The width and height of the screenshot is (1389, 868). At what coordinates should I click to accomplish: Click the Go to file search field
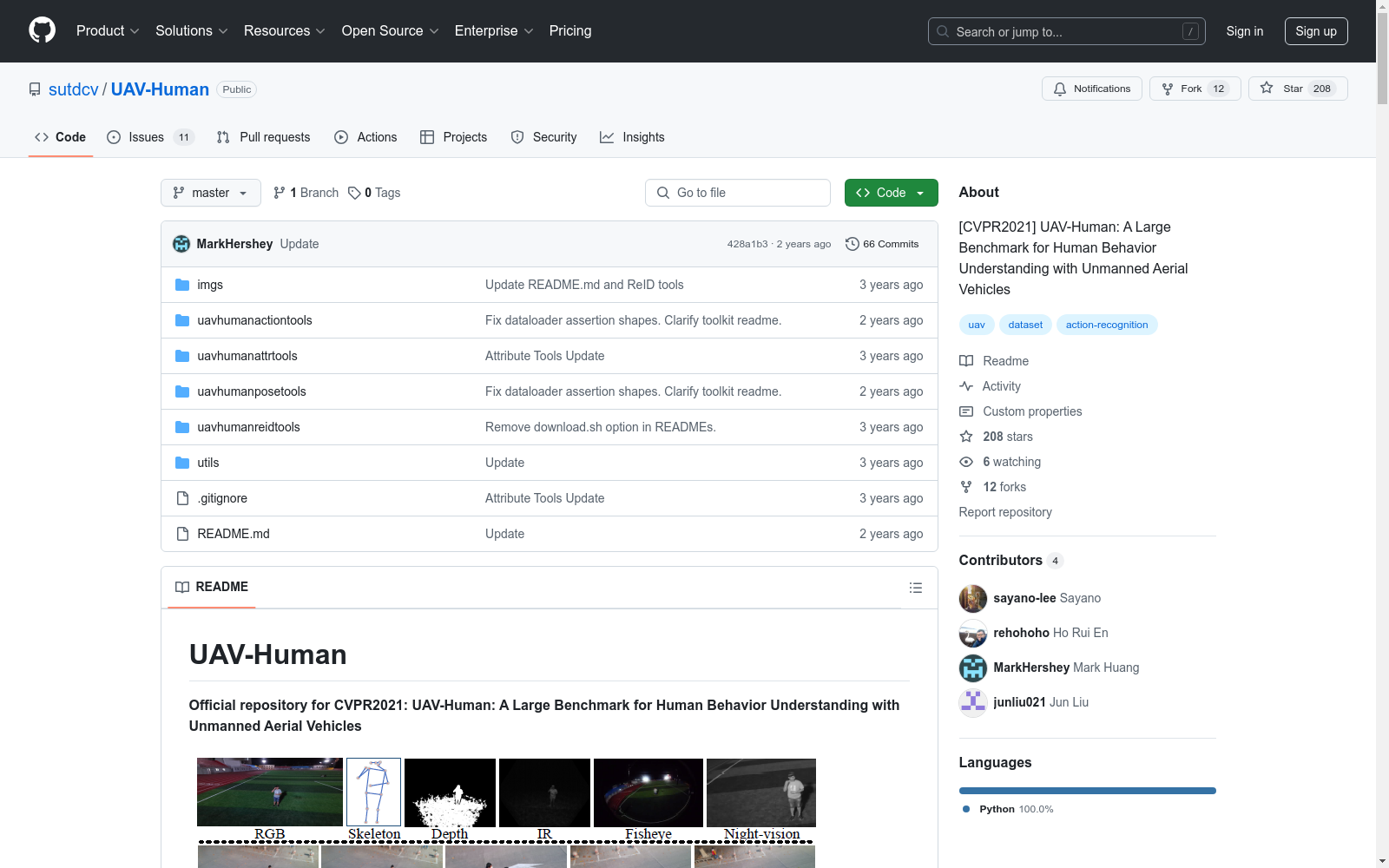(738, 193)
